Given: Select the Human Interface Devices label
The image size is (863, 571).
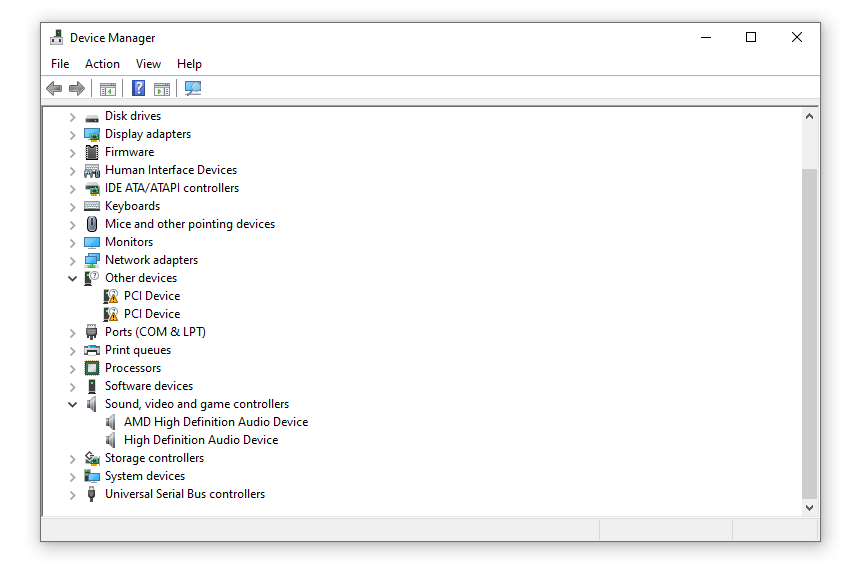Looking at the screenshot, I should coord(171,170).
